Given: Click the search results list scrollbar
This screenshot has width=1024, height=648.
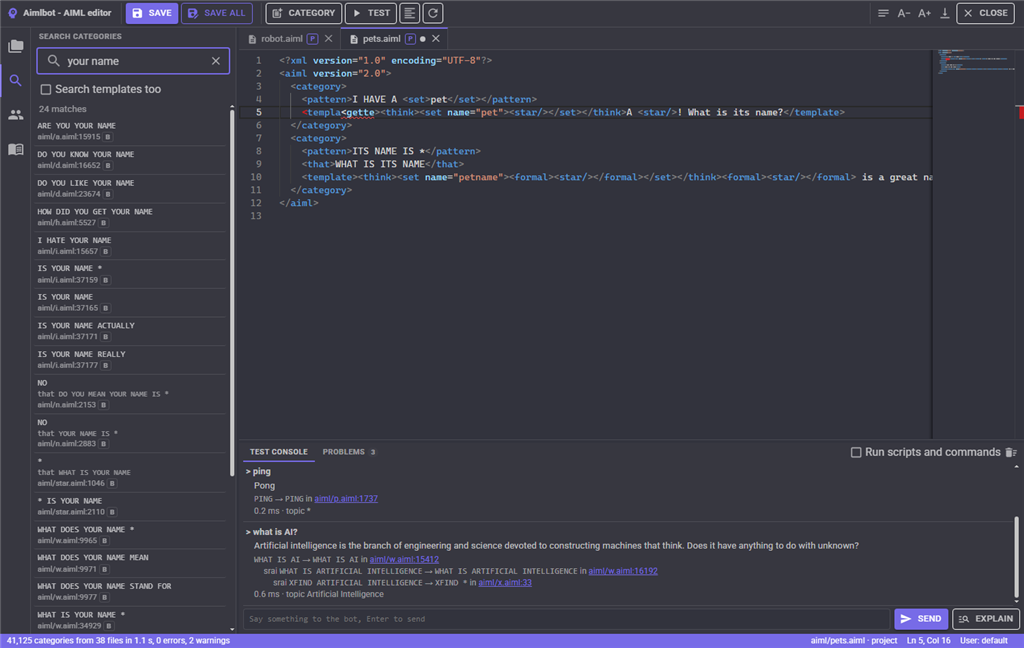Looking at the screenshot, I should point(232,294).
